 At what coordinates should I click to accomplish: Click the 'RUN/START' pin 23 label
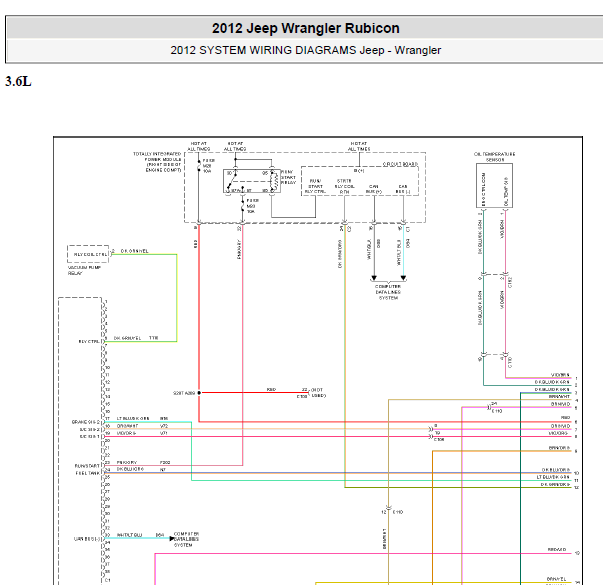pyautogui.click(x=87, y=466)
